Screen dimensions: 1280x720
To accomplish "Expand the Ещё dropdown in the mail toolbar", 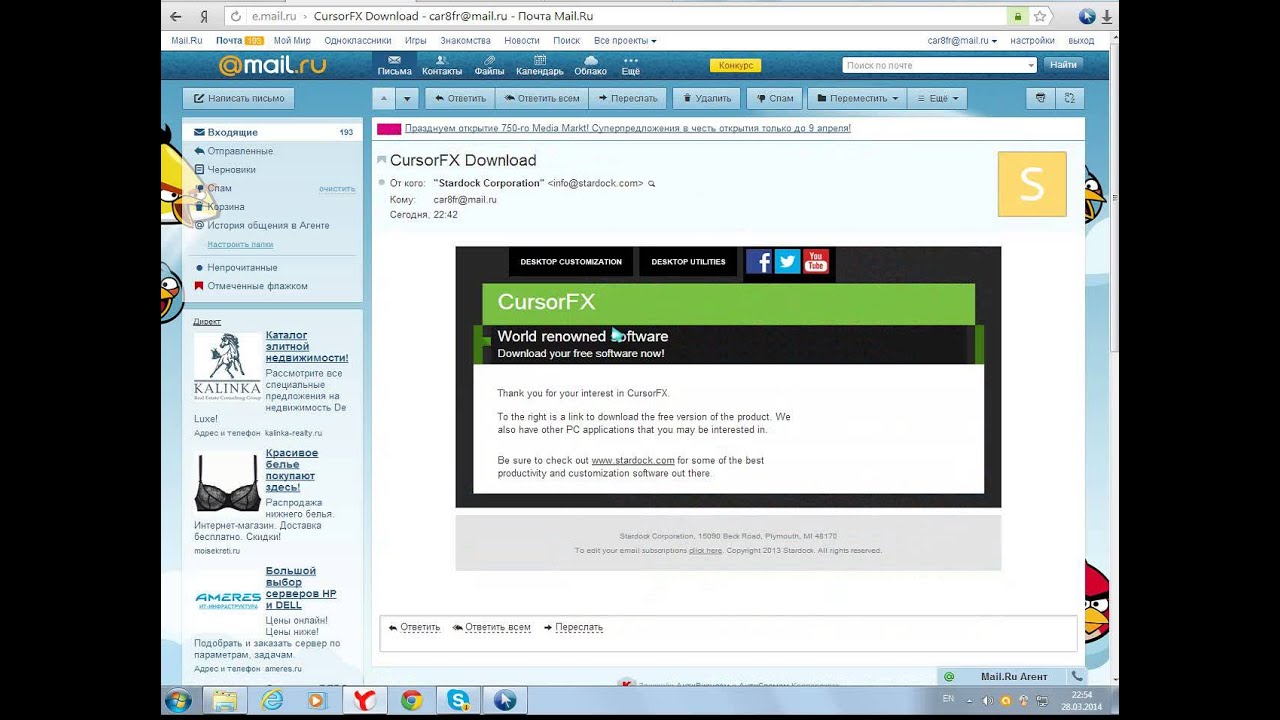I will tap(937, 98).
